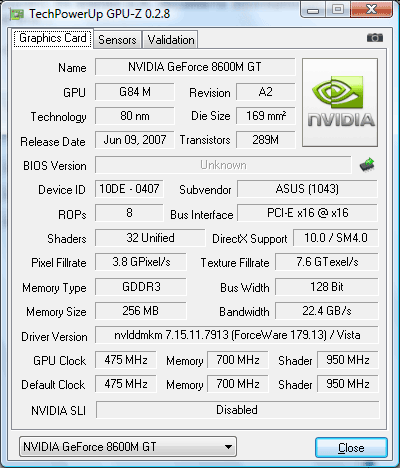This screenshot has height=468, width=400.
Task: Click Default Clock row Shader 950 MHz
Action: (348, 384)
